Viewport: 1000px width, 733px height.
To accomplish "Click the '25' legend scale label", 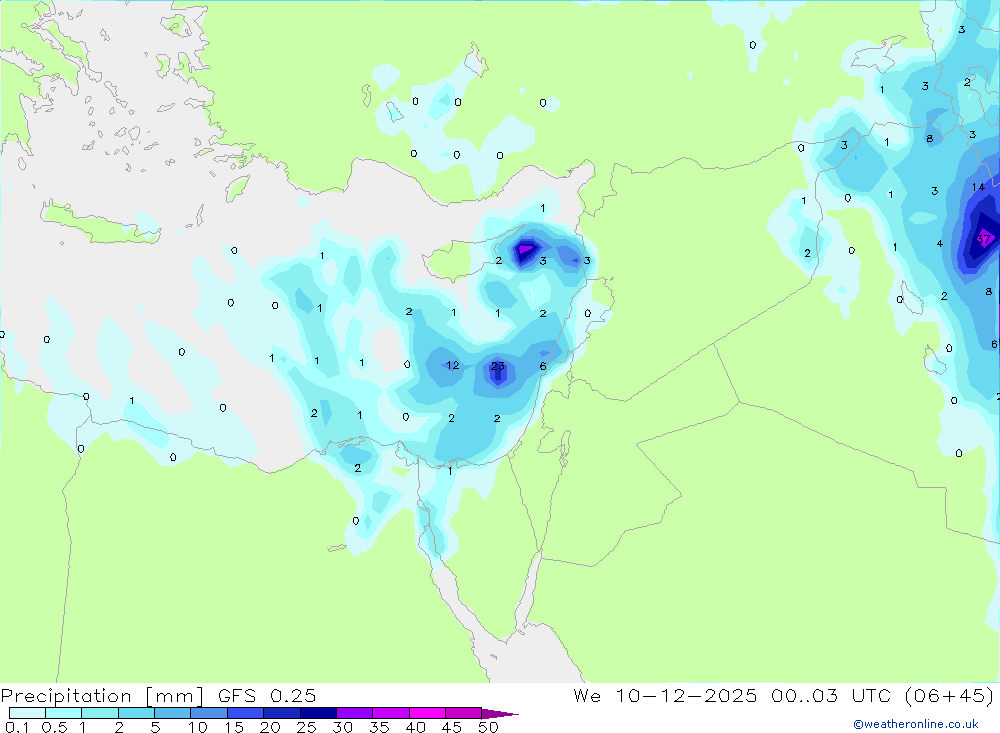I will [x=306, y=727].
